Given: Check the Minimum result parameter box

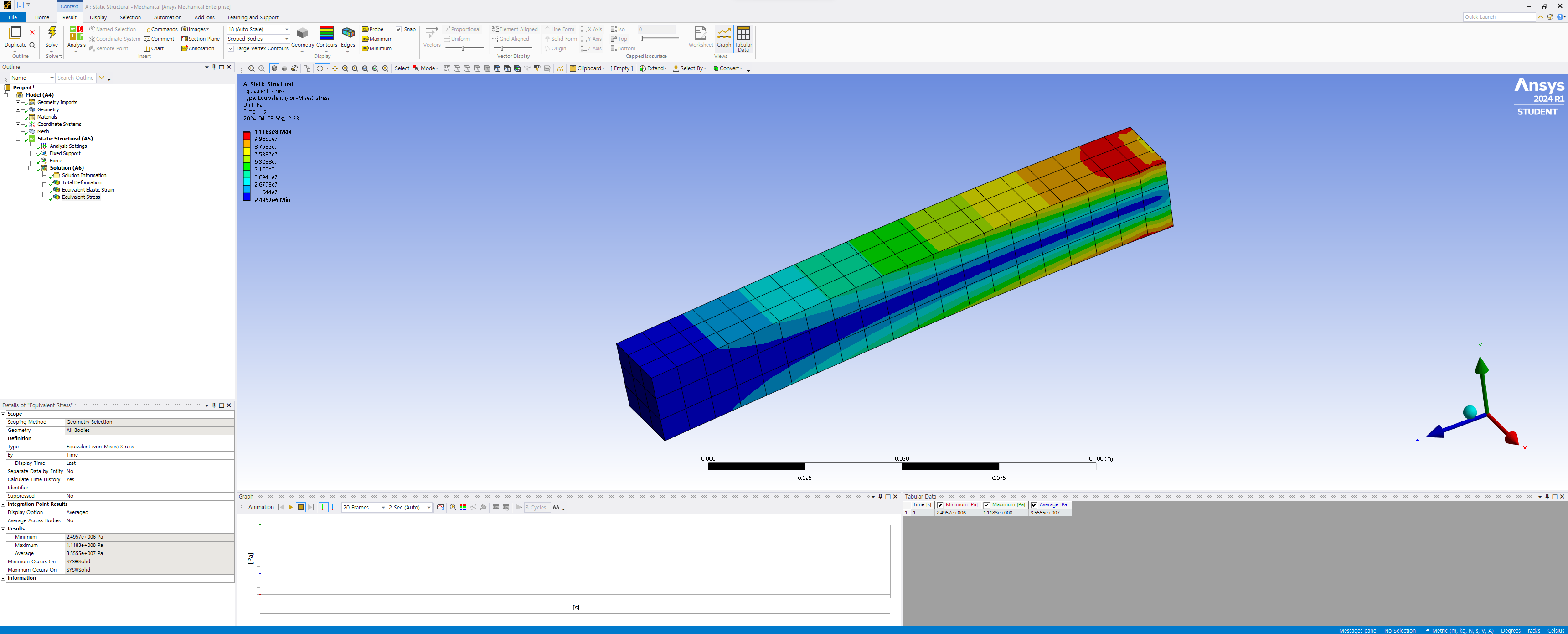Looking at the screenshot, I should (10, 537).
